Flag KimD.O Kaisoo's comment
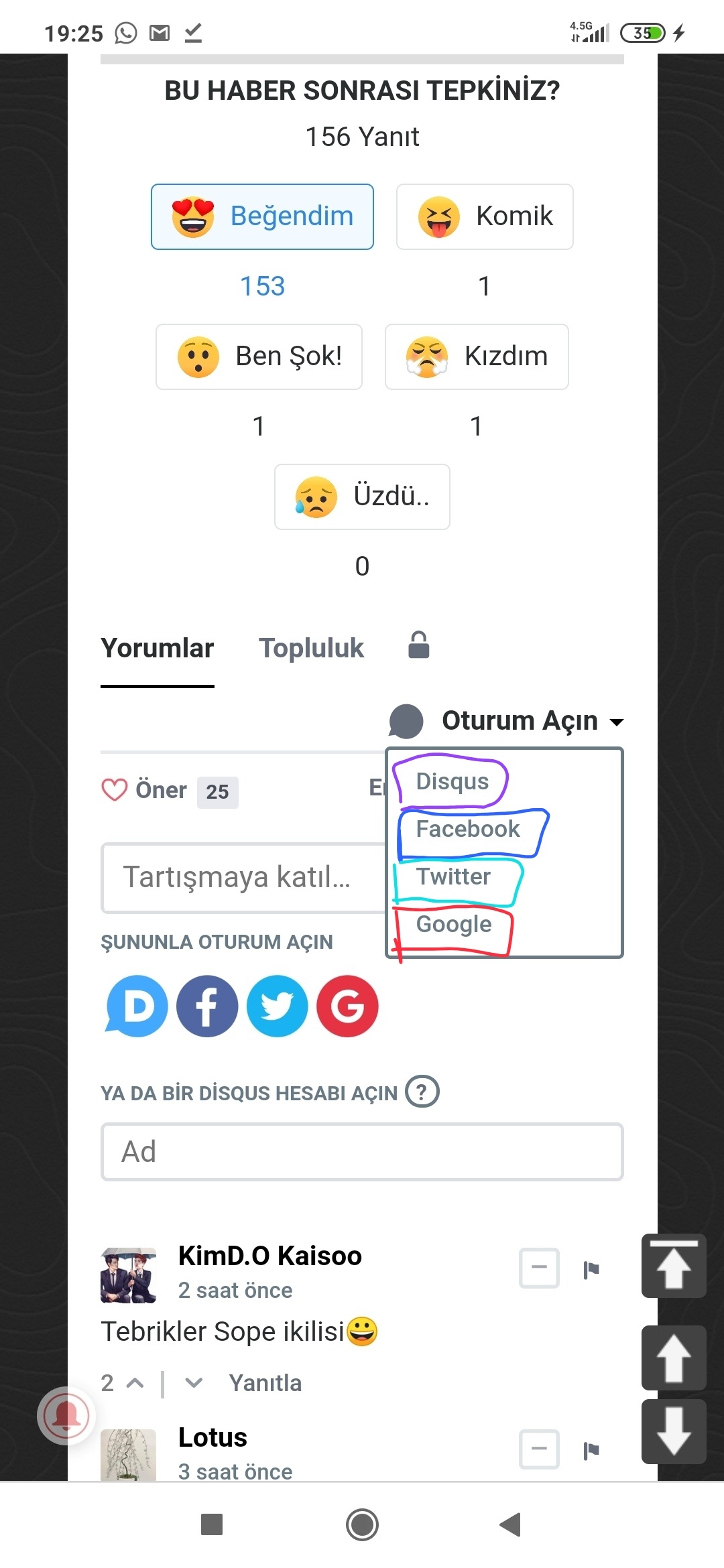The width and height of the screenshot is (724, 1568). tap(591, 1269)
